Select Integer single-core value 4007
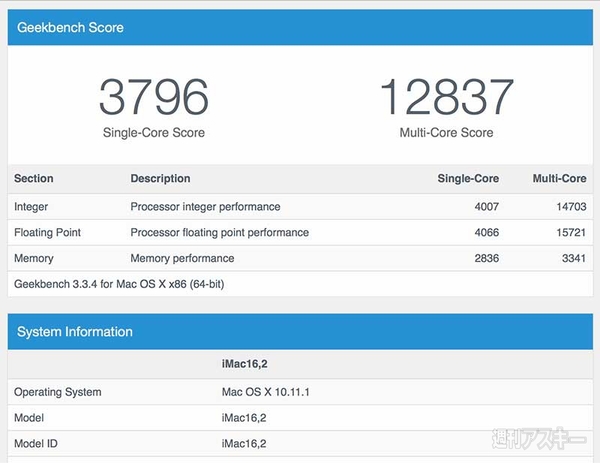 [x=487, y=207]
